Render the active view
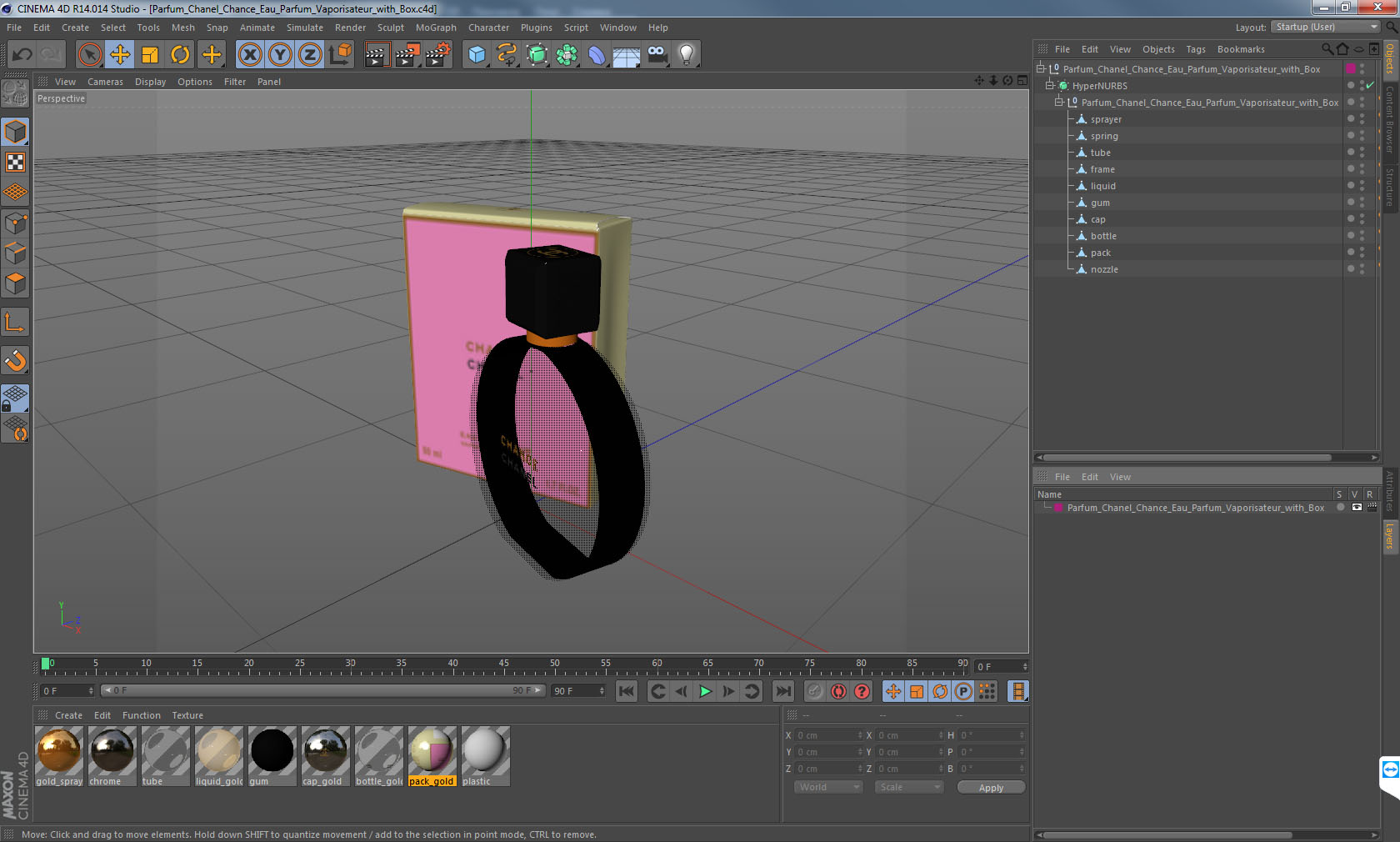The height and width of the screenshot is (842, 1400). [x=377, y=55]
